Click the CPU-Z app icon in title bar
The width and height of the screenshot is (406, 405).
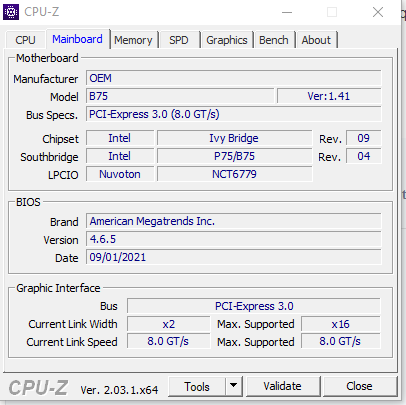tap(11, 12)
